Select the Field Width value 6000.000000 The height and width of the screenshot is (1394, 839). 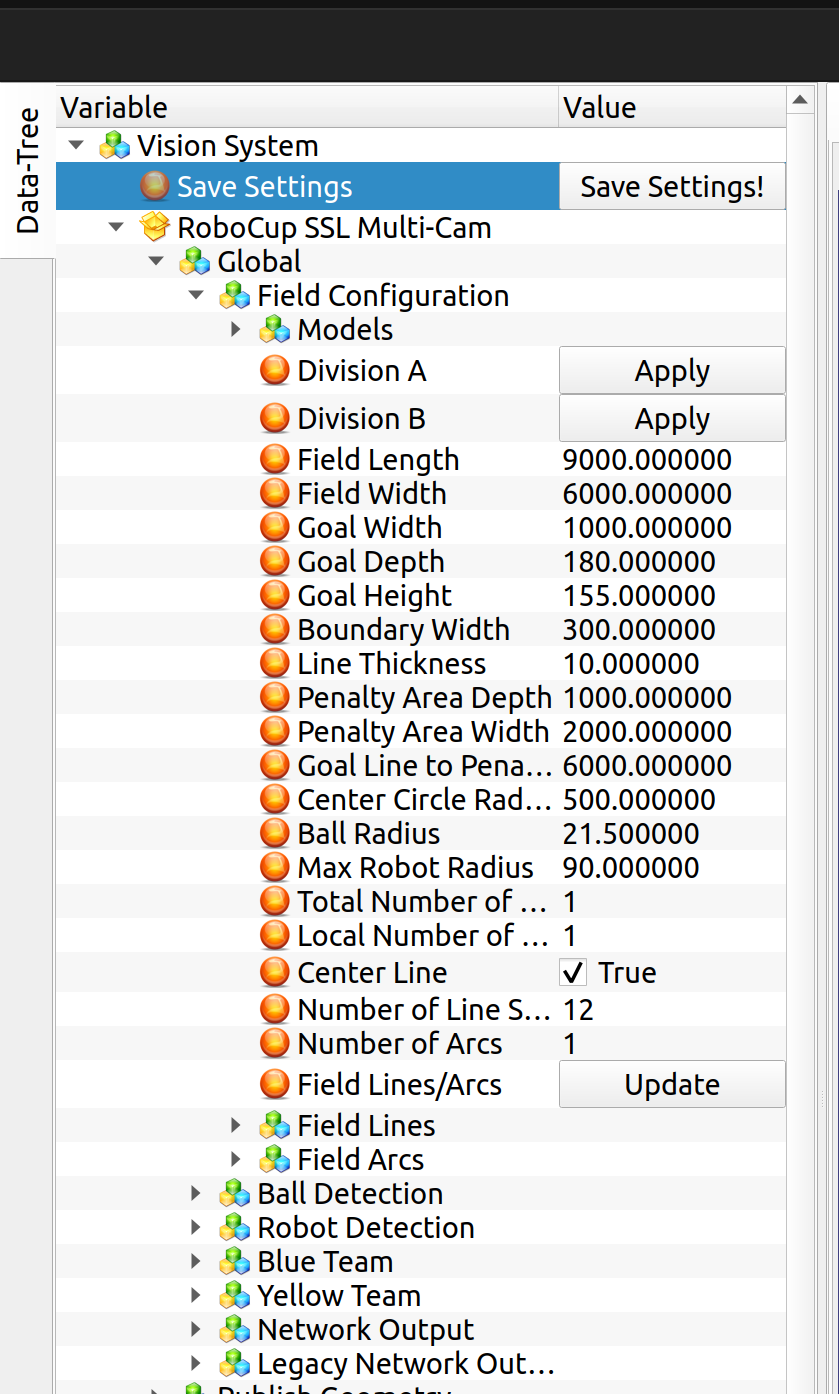647,494
